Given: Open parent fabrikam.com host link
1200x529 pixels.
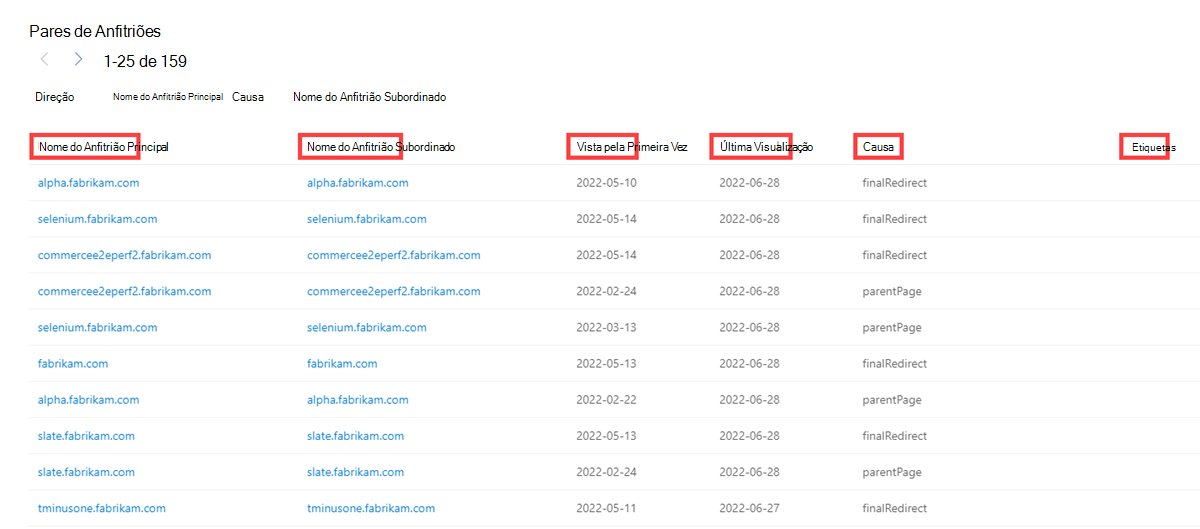Looking at the screenshot, I should 73,363.
